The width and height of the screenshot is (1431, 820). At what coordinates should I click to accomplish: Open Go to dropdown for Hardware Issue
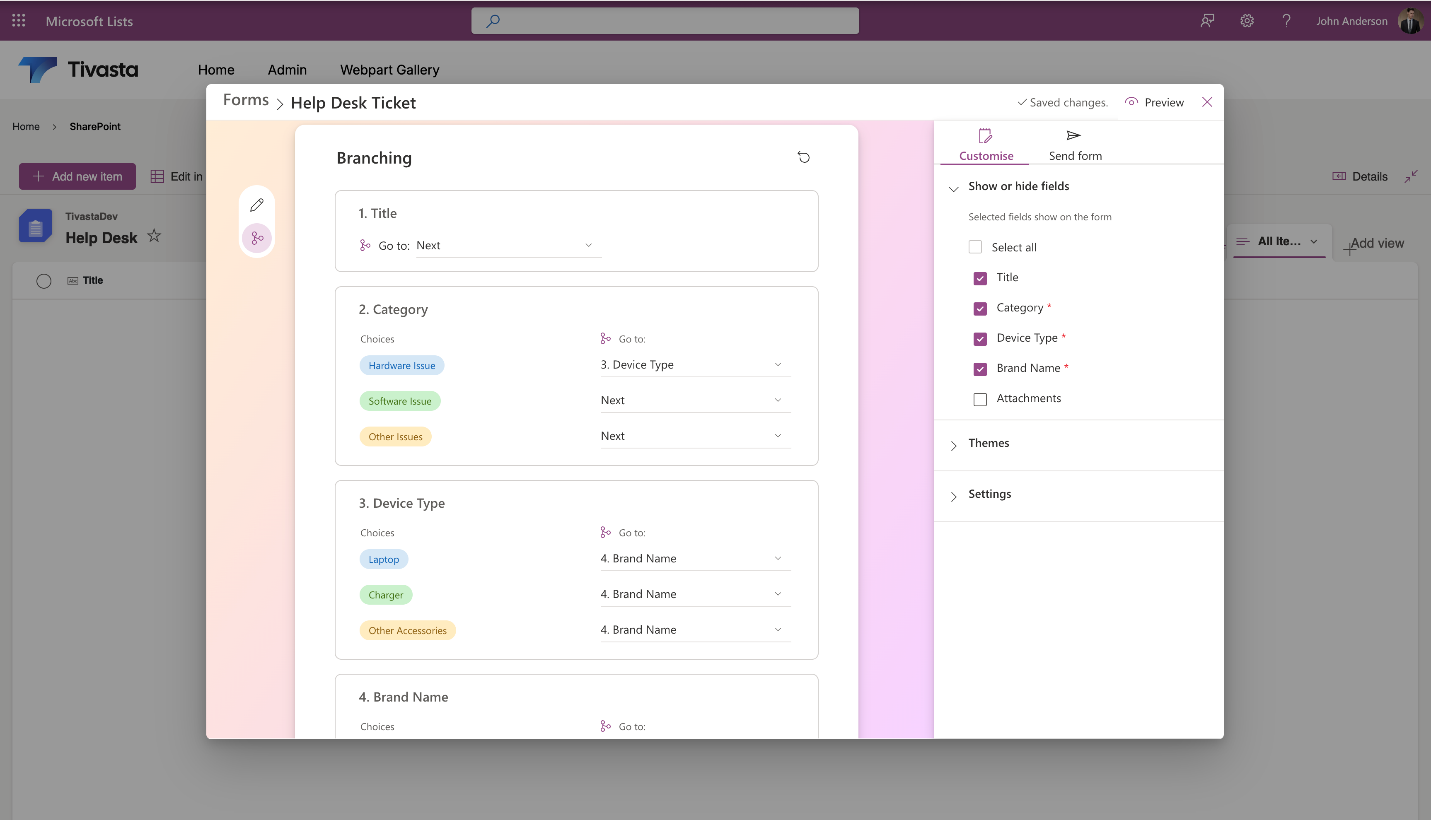695,365
